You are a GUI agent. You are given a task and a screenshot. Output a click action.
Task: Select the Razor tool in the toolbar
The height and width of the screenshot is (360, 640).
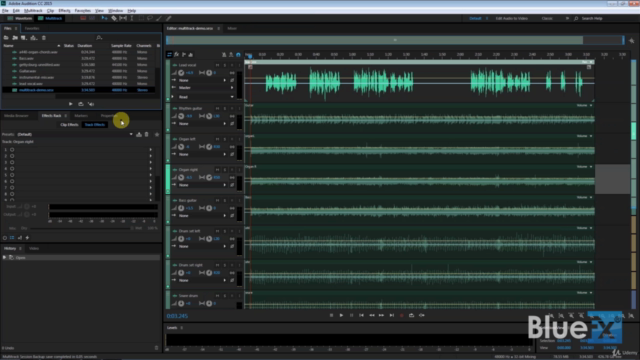pos(114,18)
